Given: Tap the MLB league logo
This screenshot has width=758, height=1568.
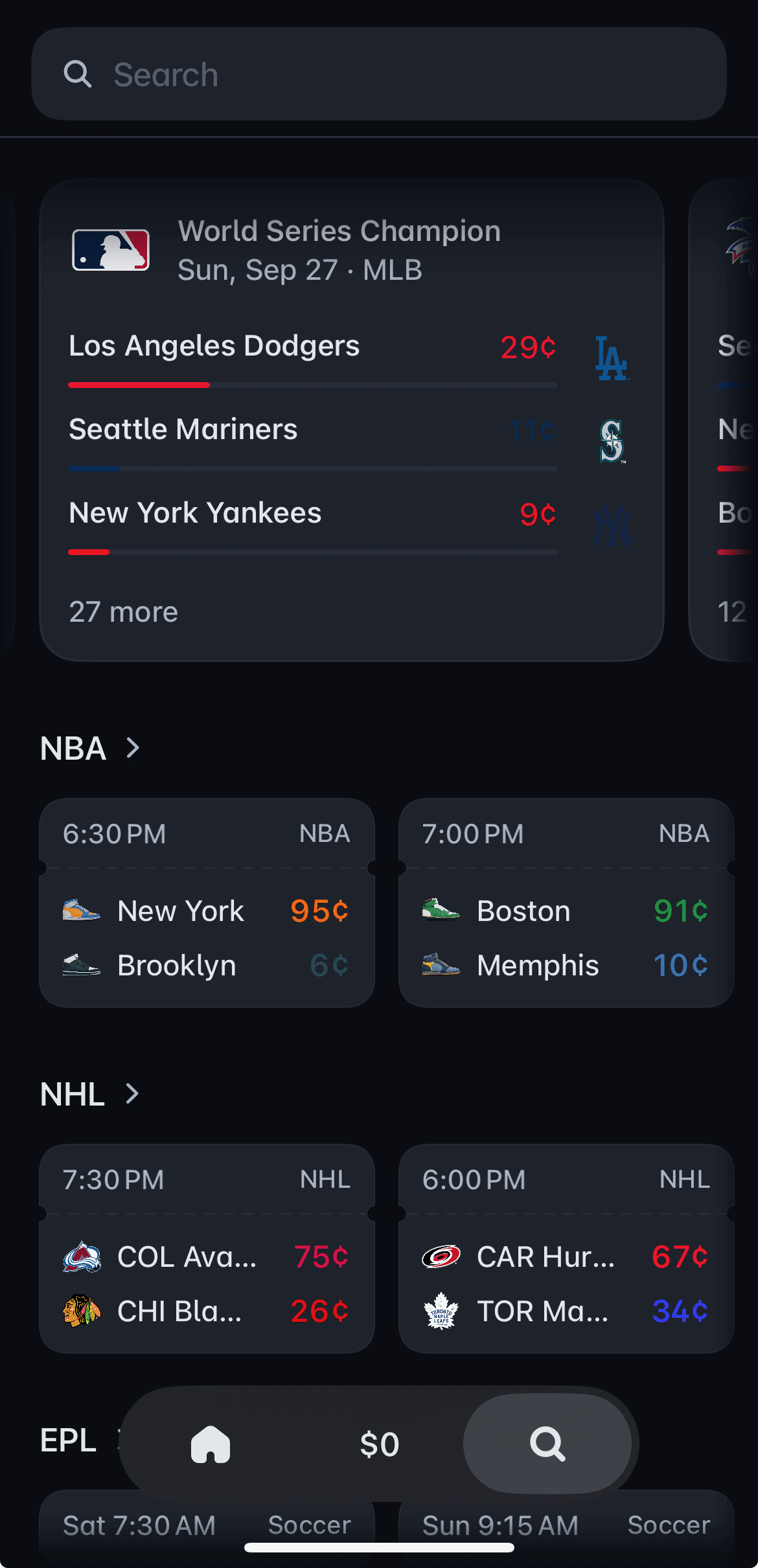Looking at the screenshot, I should click(111, 250).
